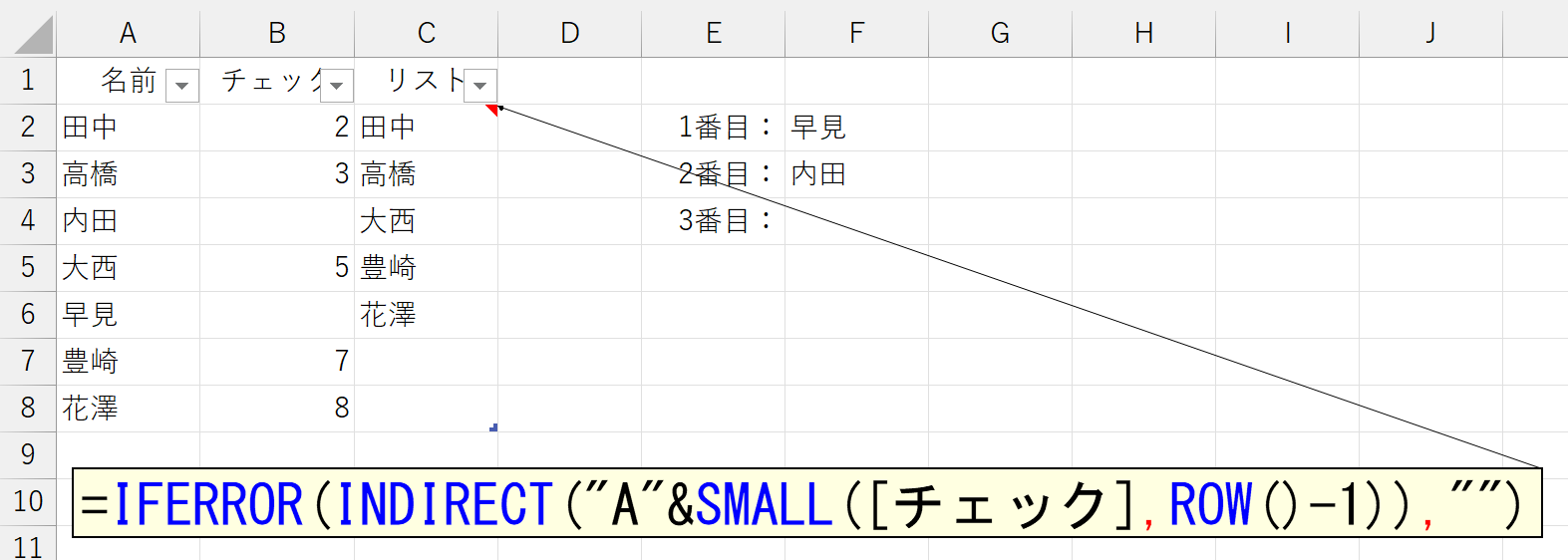Viewport: 1568px width, 560px height.
Task: Select row 8 header
Action: pyautogui.click(x=28, y=409)
